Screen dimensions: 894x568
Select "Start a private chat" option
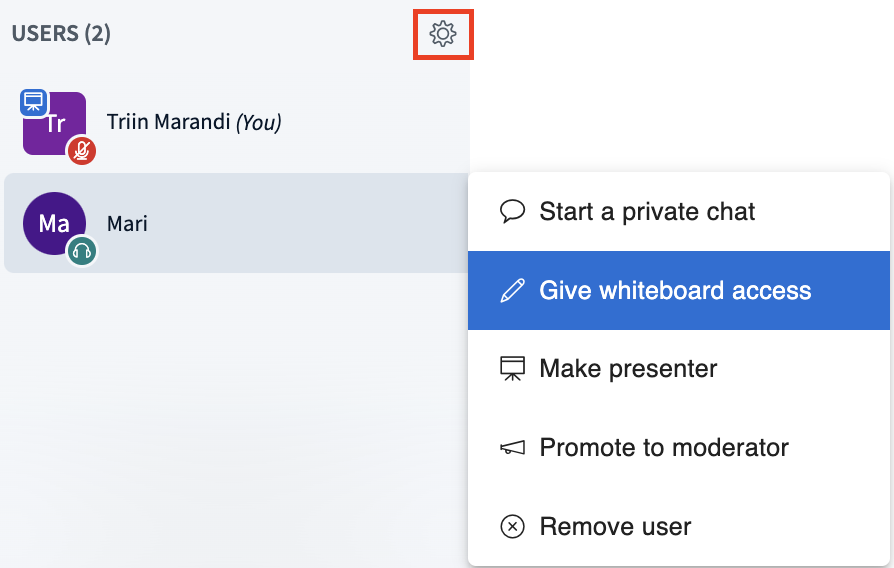(647, 212)
